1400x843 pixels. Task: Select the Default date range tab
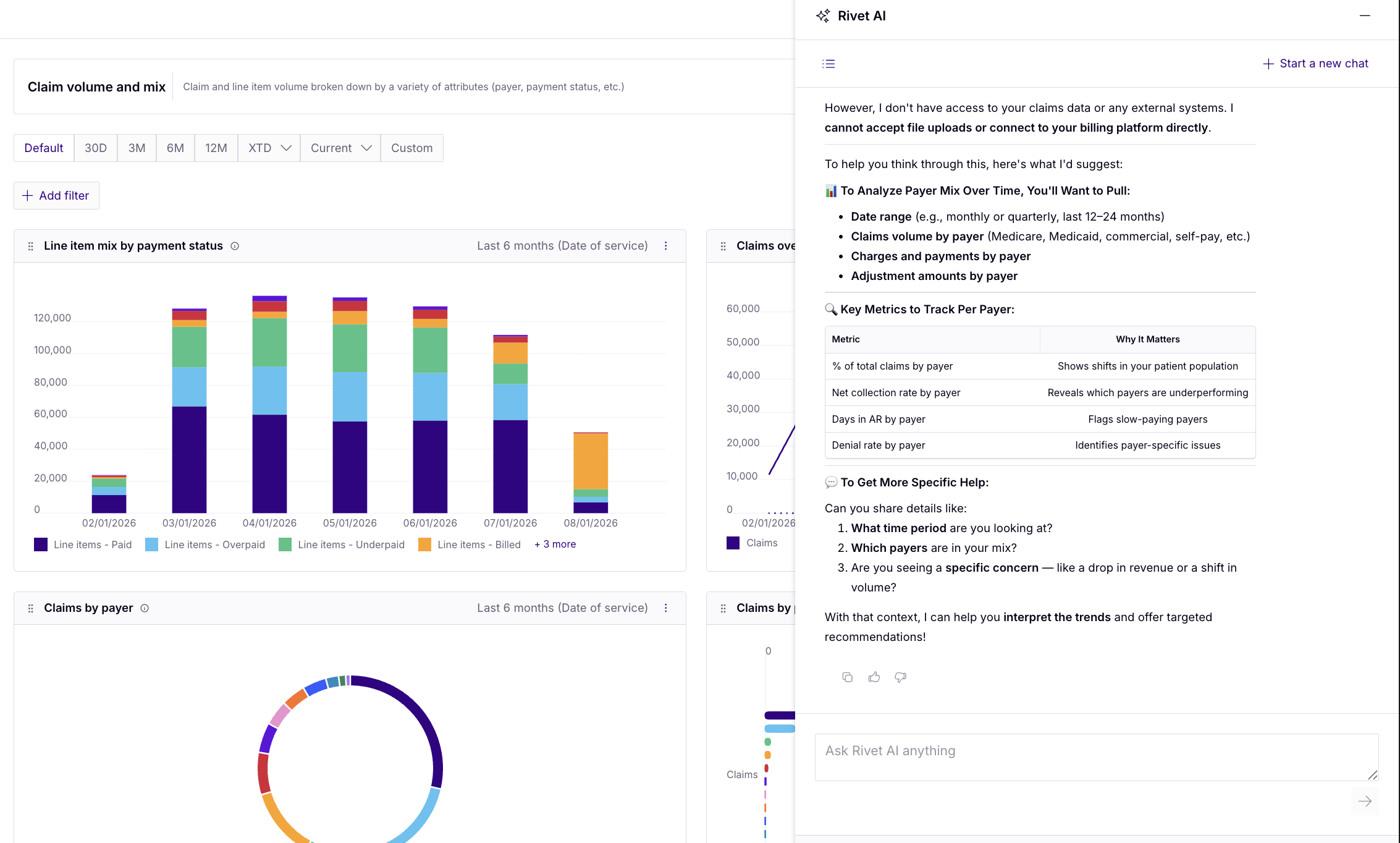[44, 148]
